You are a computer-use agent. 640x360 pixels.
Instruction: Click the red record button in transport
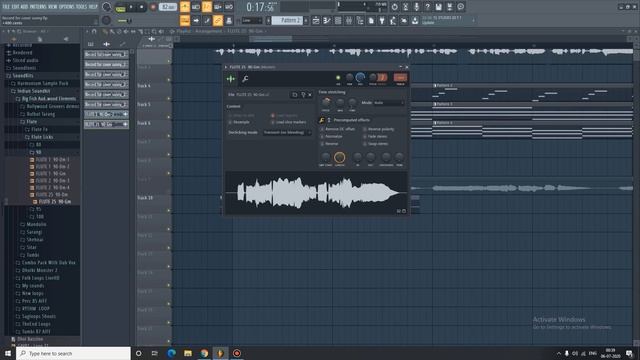(153, 7)
